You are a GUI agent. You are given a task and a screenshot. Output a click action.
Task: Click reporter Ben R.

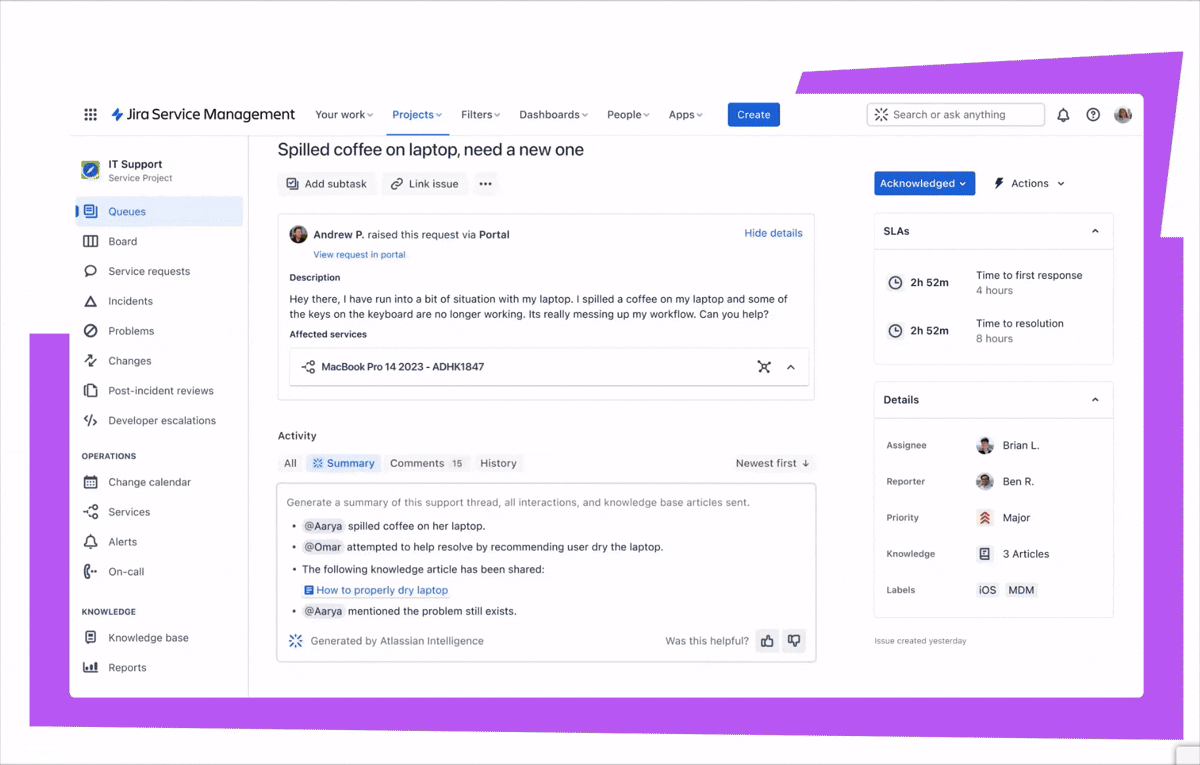click(x=1005, y=482)
